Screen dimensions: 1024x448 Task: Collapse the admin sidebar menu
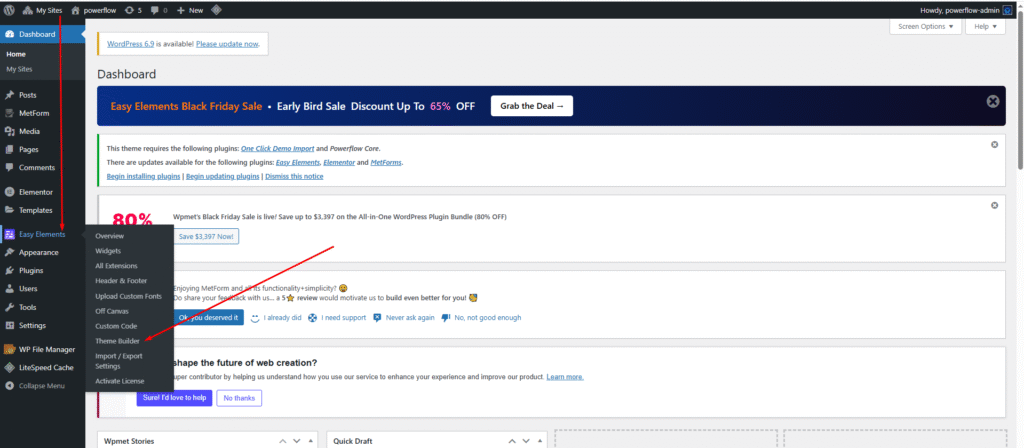tap(40, 385)
